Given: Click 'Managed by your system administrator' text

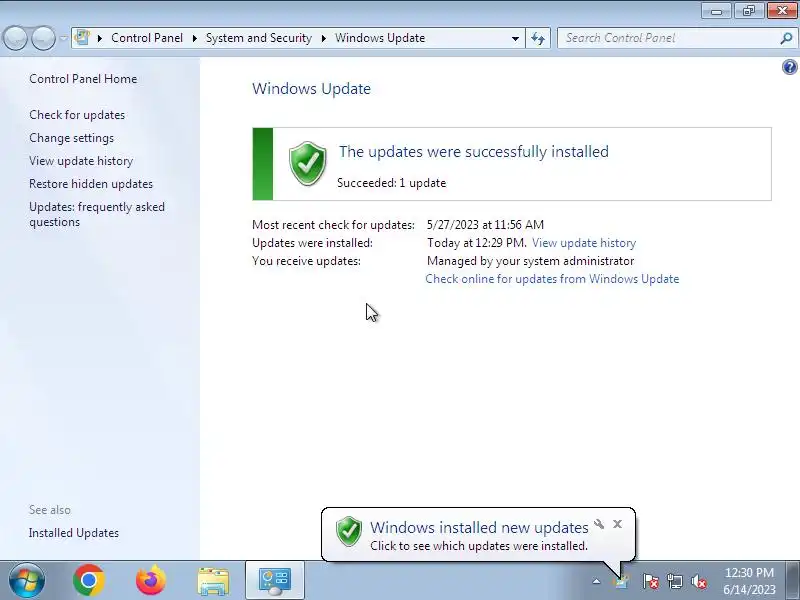Looking at the screenshot, I should (x=531, y=261).
